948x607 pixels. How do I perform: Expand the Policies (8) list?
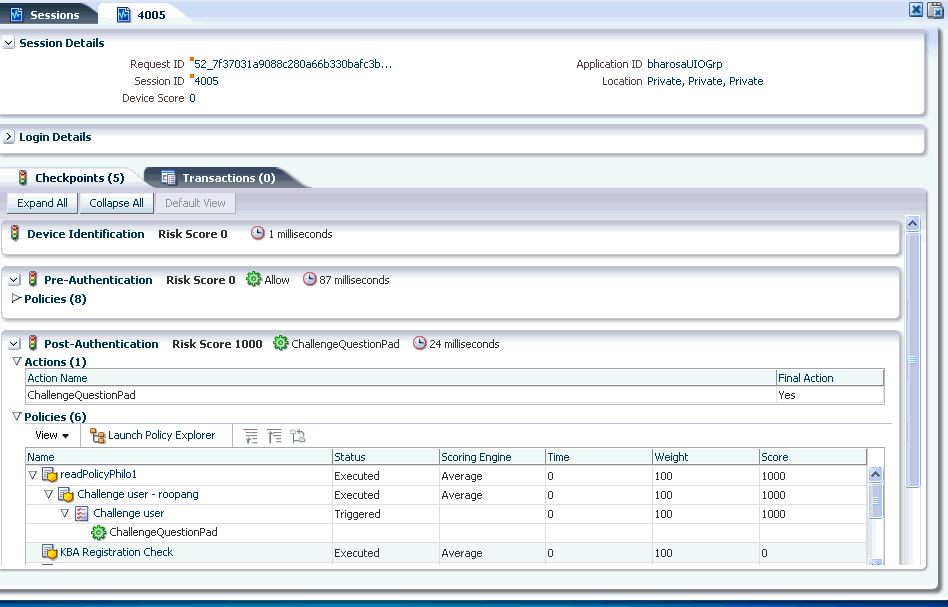click(16, 298)
